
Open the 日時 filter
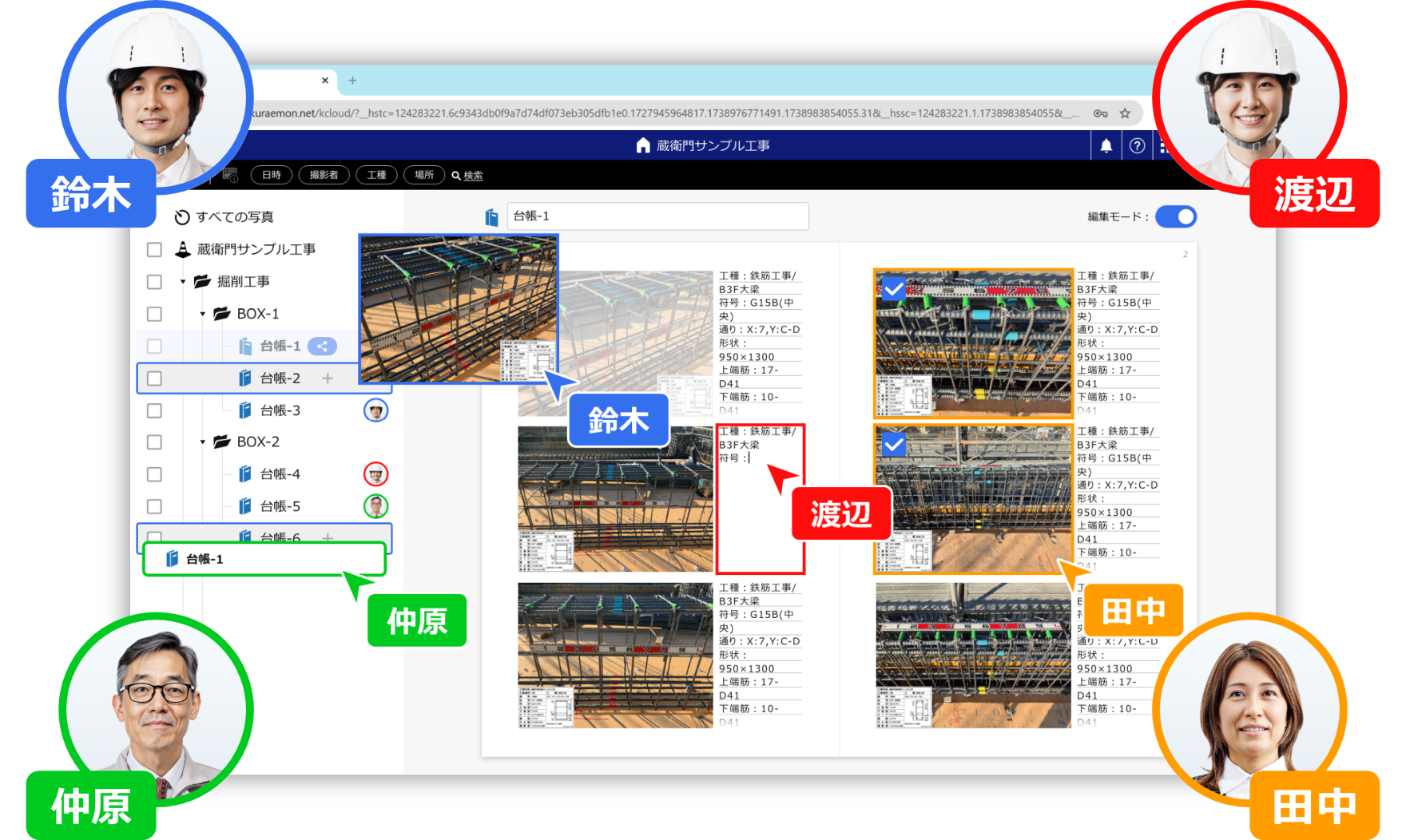pyautogui.click(x=272, y=175)
